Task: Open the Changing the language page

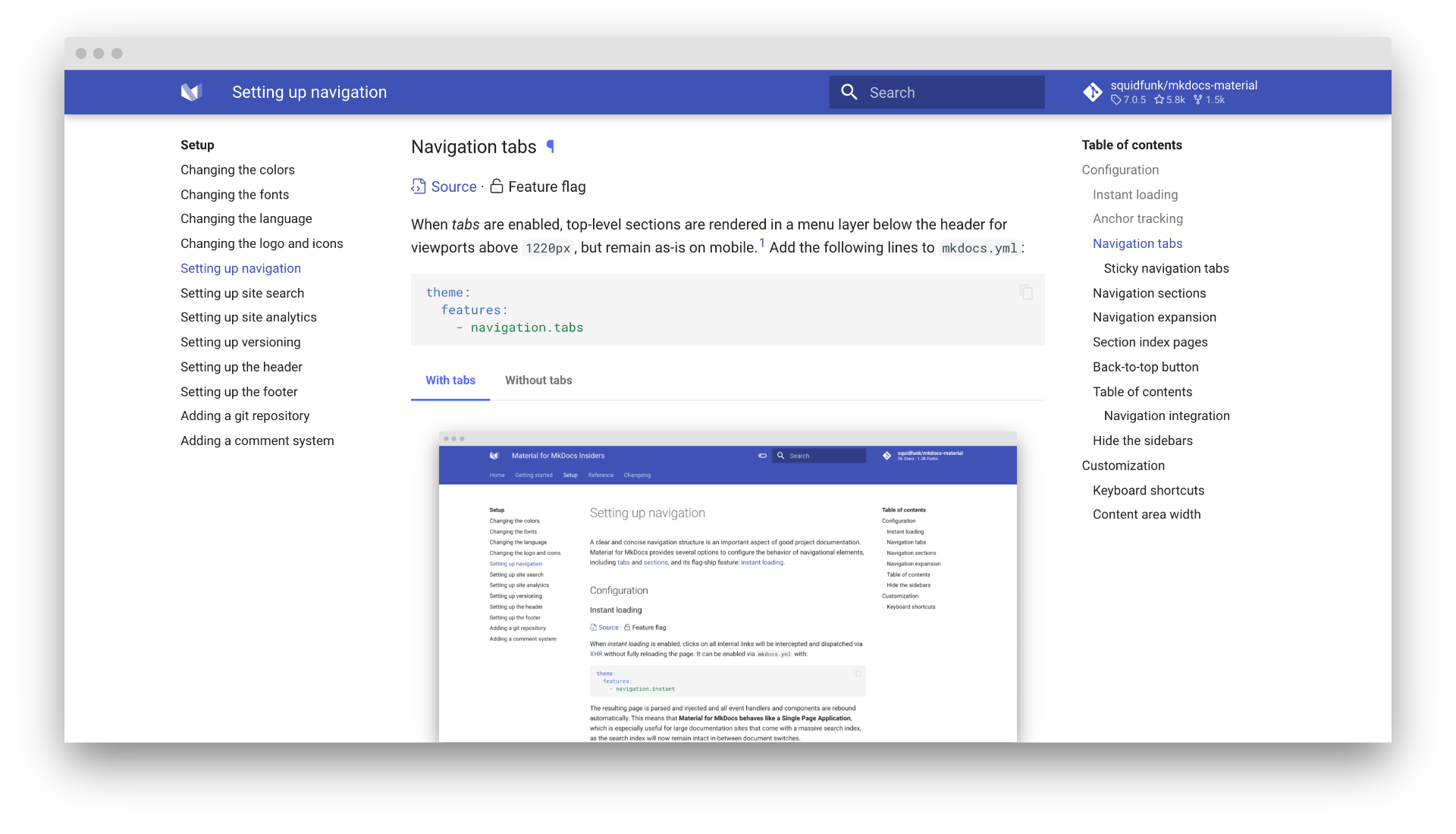Action: (246, 218)
